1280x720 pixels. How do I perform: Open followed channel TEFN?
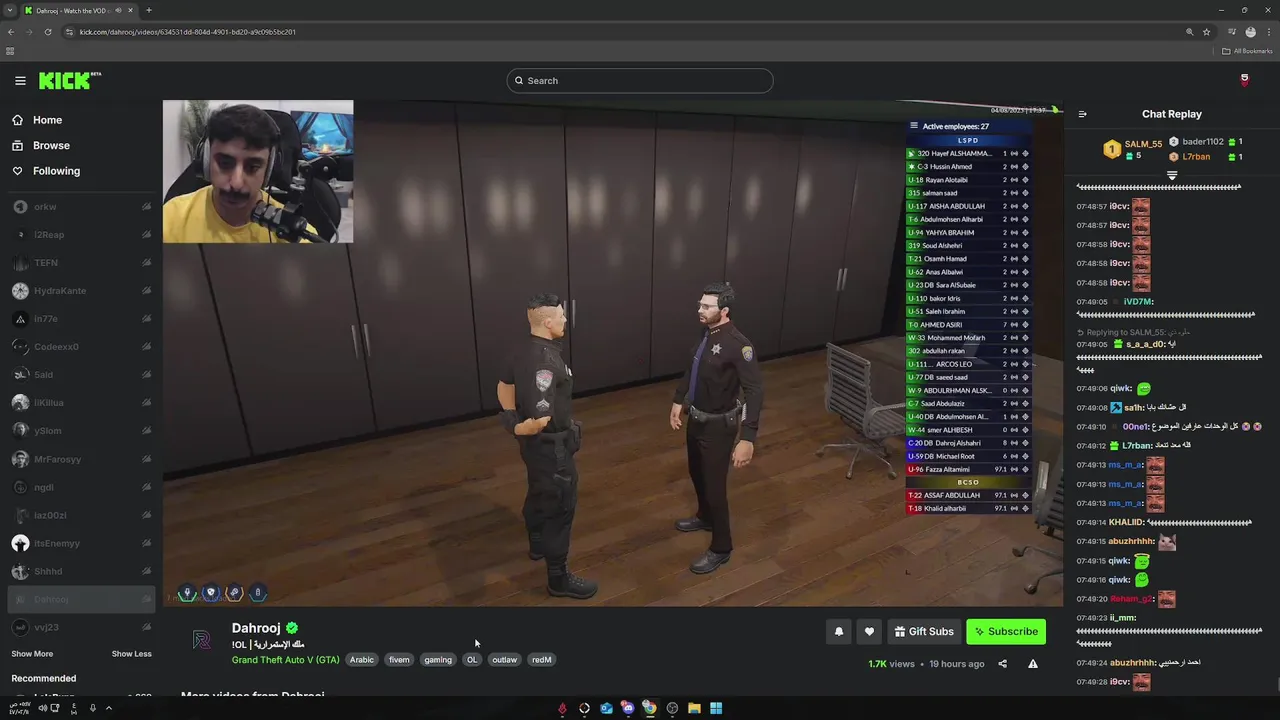(x=80, y=263)
